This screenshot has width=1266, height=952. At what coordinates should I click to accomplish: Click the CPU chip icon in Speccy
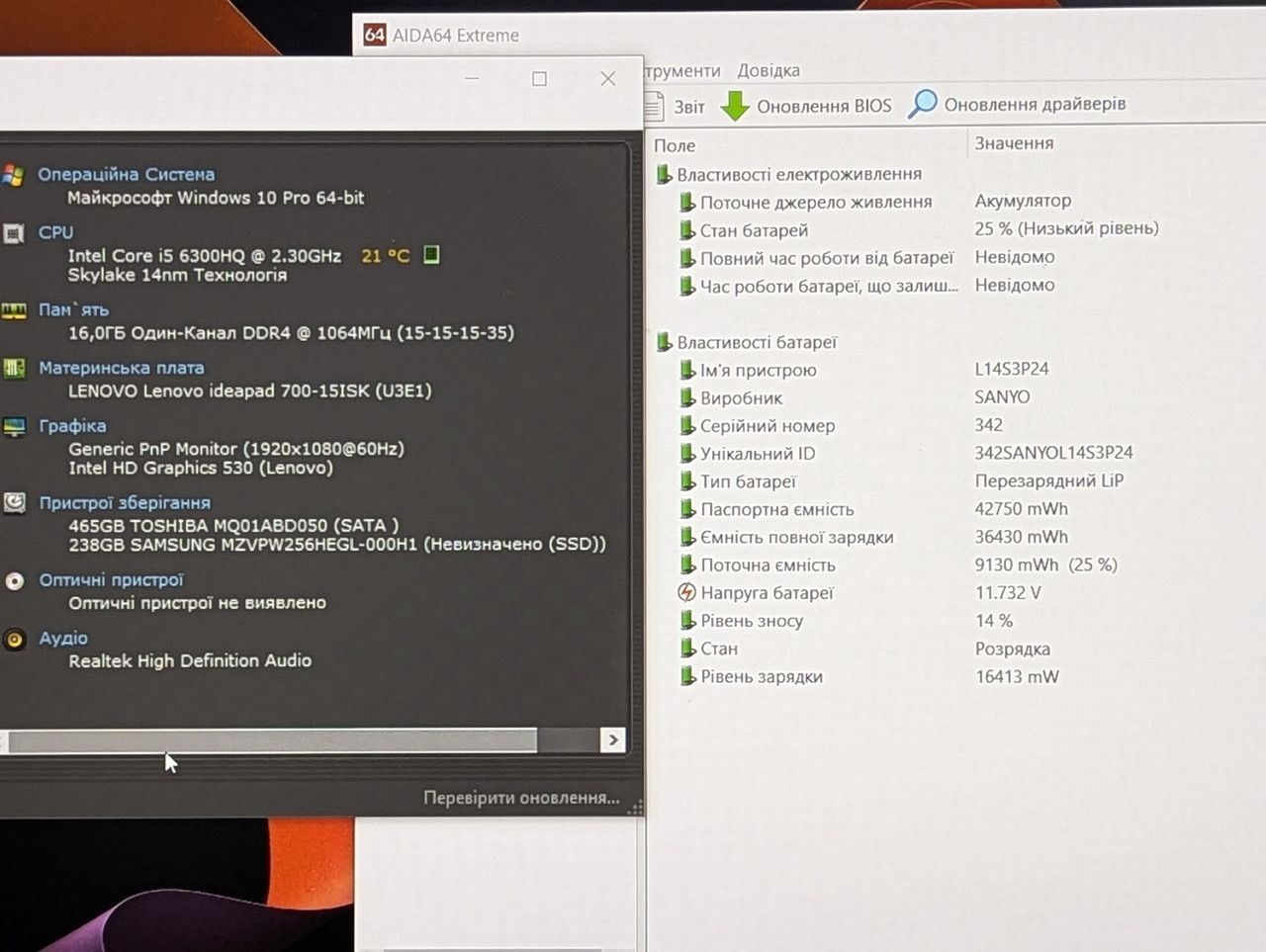tap(14, 233)
